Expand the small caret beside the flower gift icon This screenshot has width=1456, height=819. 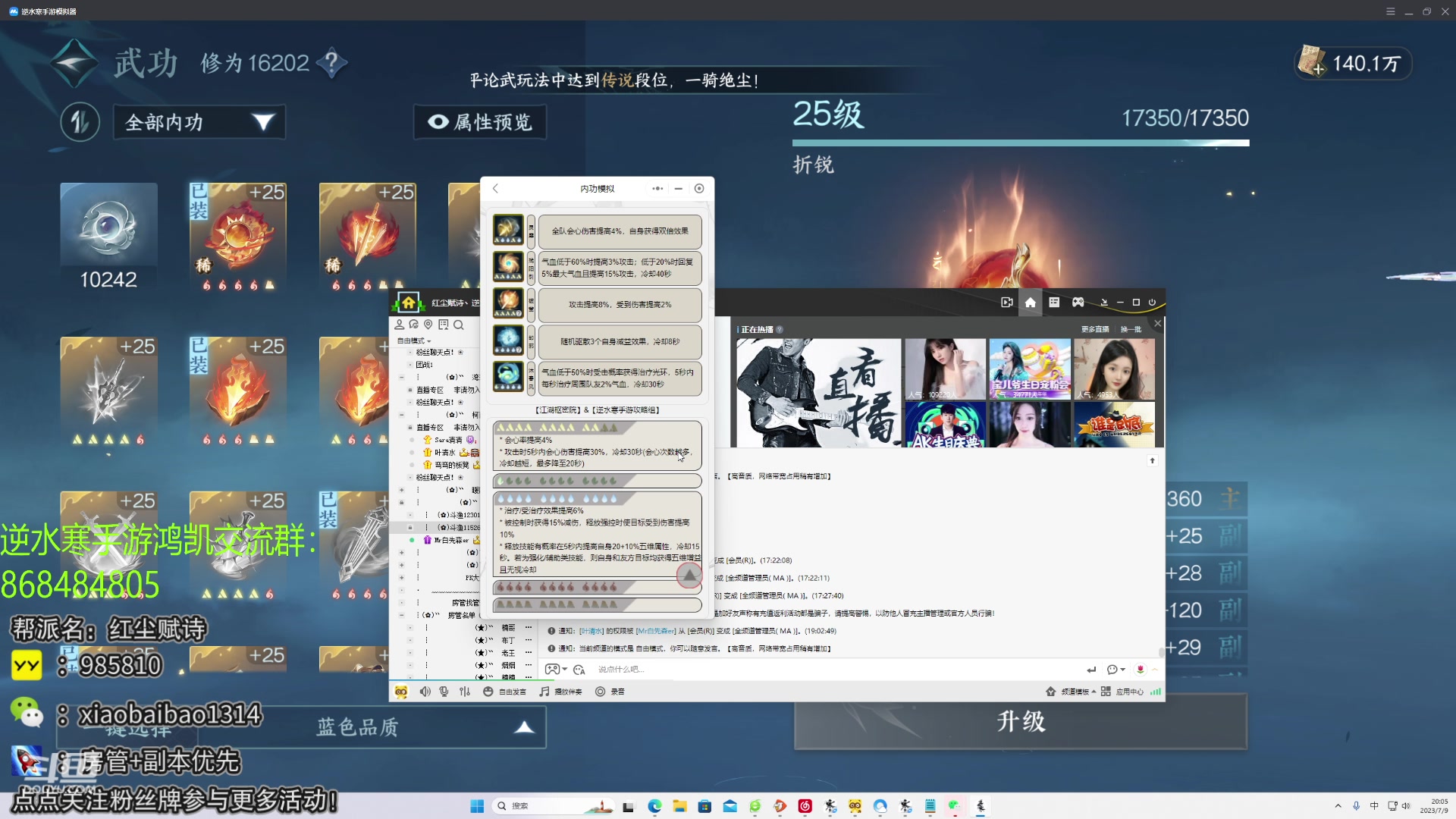[1155, 670]
